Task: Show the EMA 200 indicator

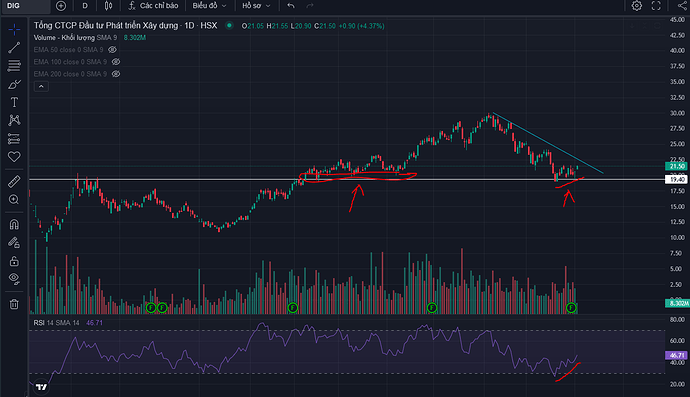Action: [116, 74]
